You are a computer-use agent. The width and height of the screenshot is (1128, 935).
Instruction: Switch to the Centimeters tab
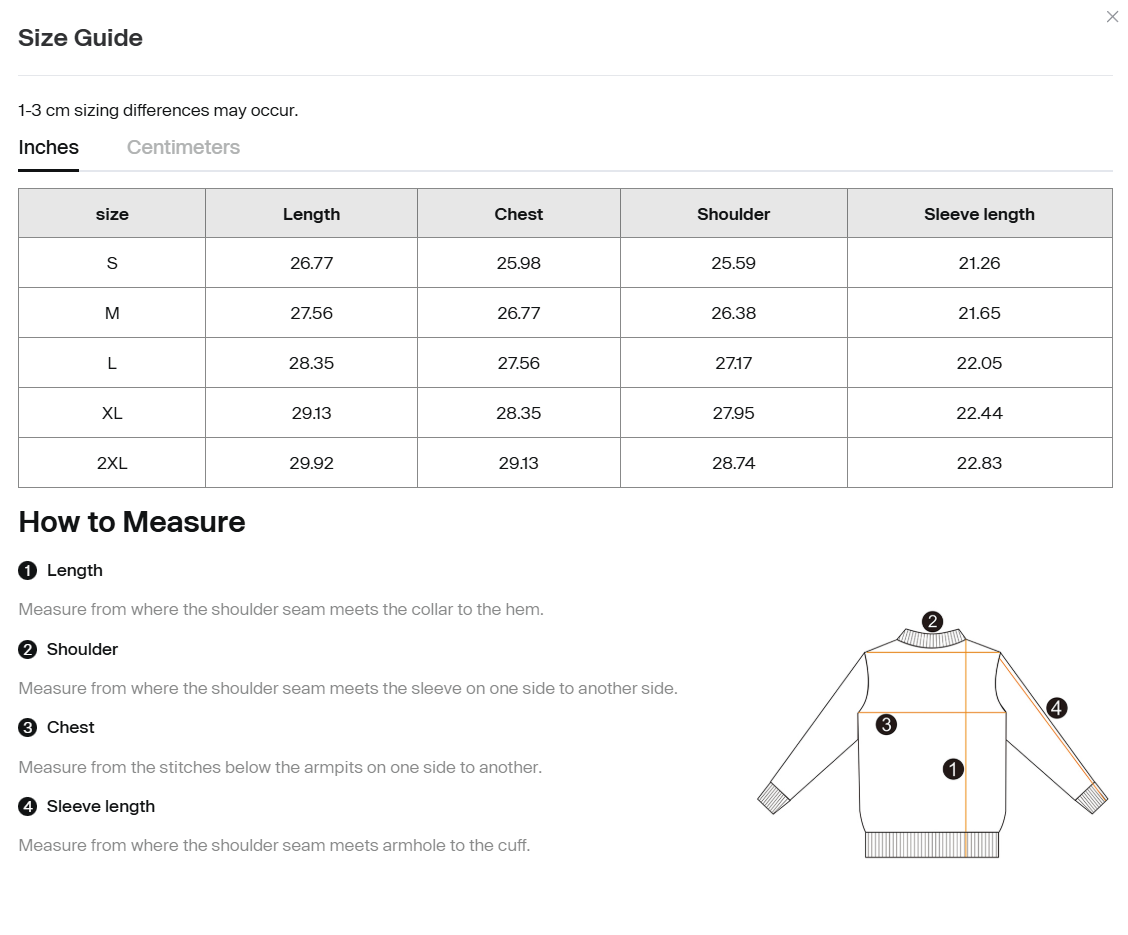[x=183, y=147]
